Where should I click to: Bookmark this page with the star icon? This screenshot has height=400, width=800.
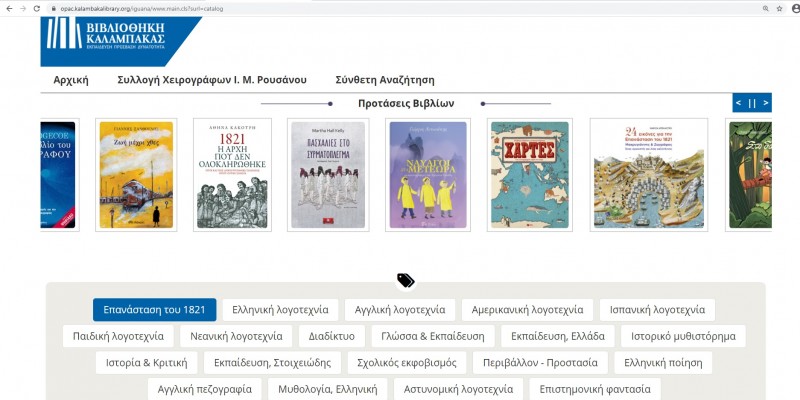[777, 8]
